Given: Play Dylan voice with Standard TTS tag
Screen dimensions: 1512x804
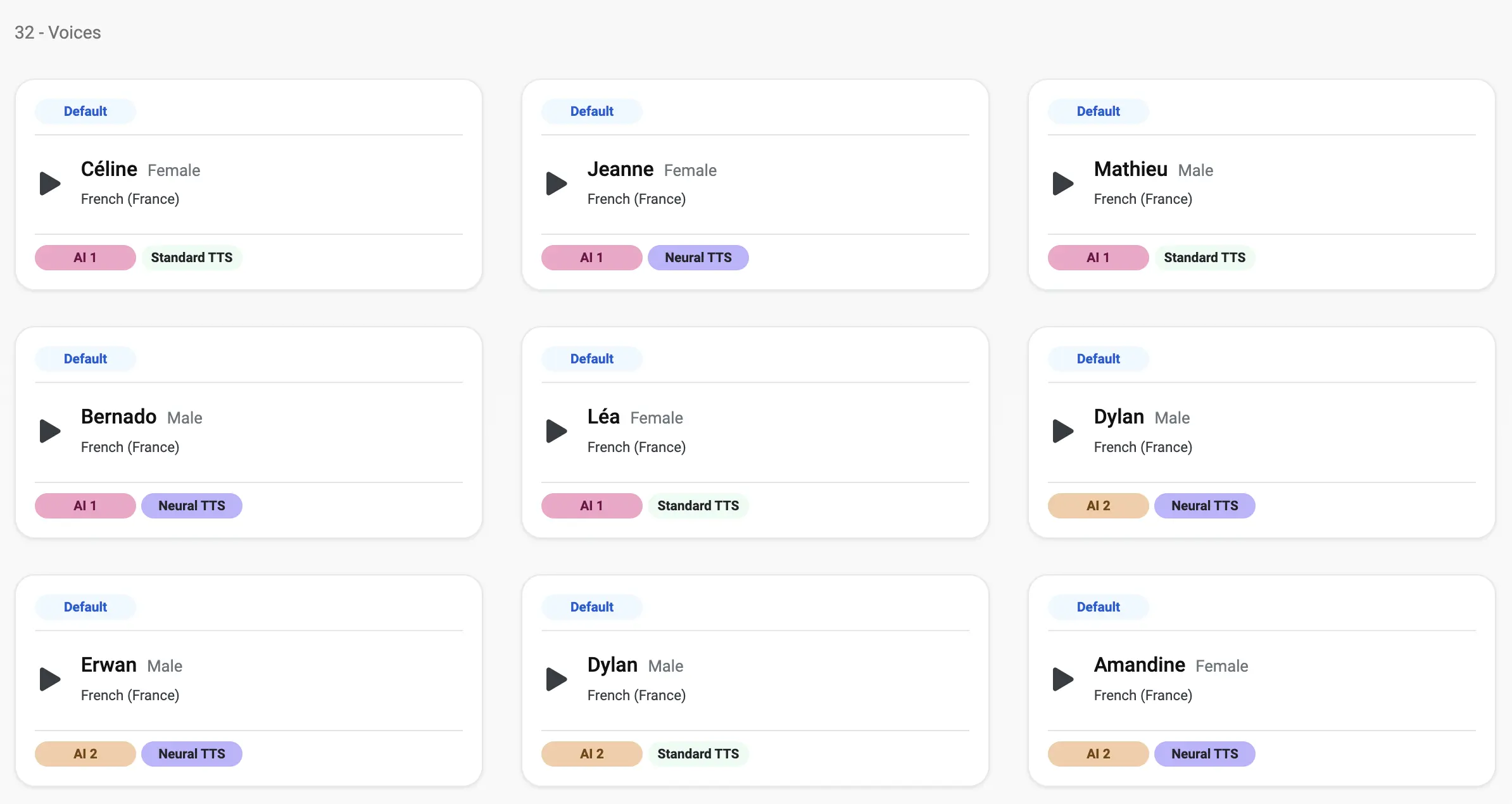Looking at the screenshot, I should pyautogui.click(x=557, y=679).
